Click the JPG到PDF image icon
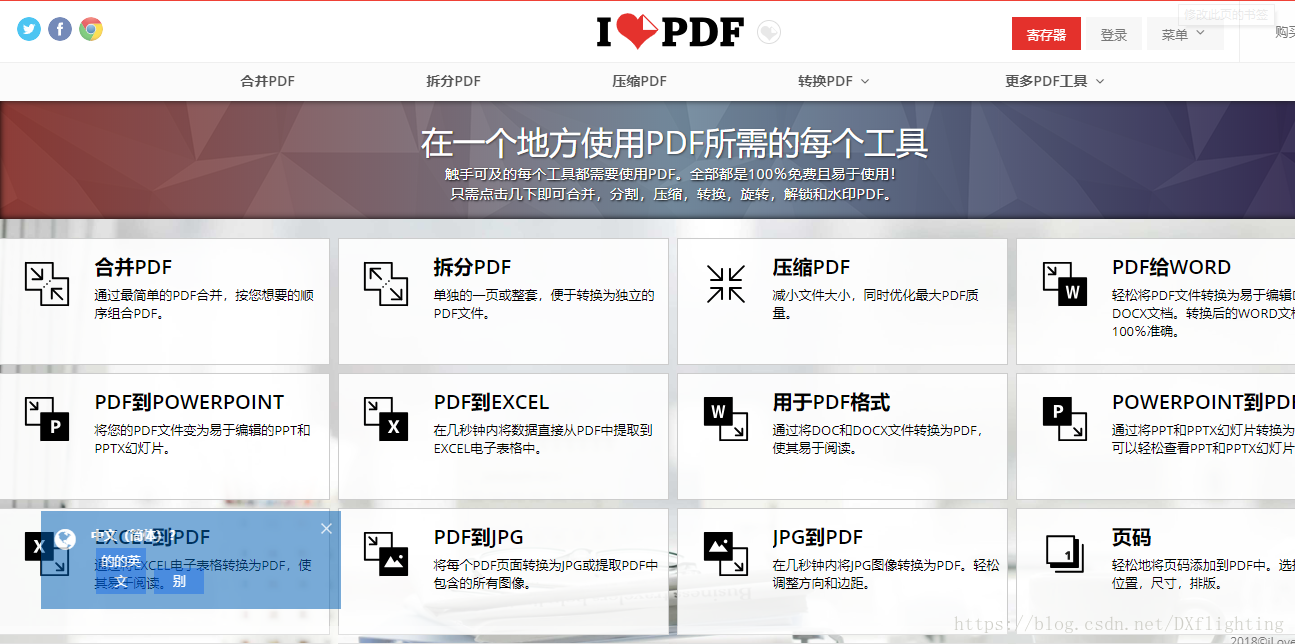Viewport: 1295px width, 644px height. 726,553
